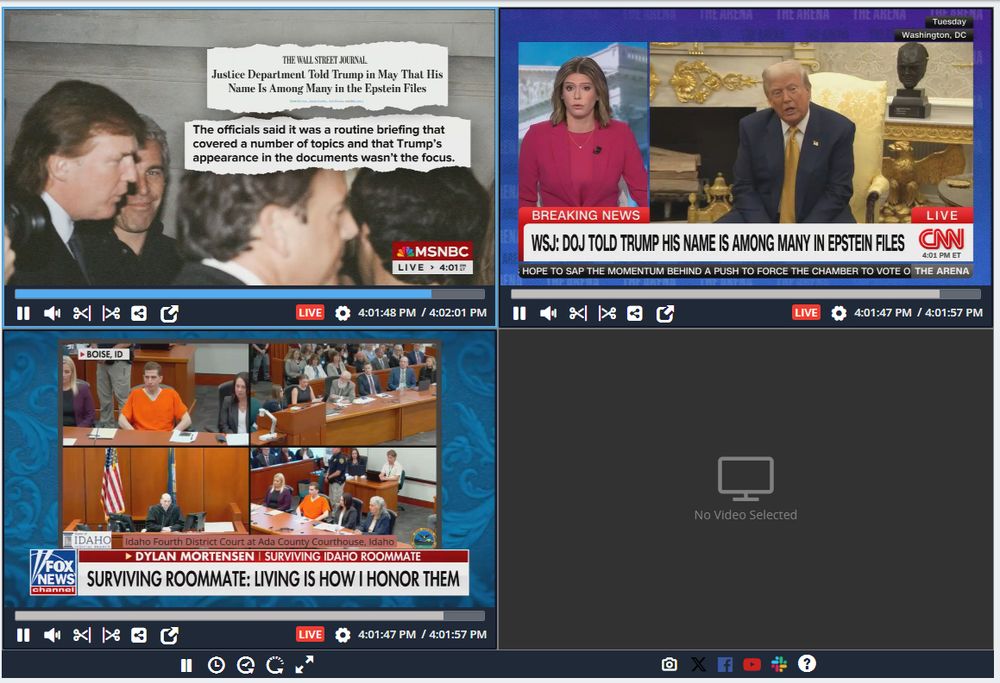Jump to LIVE in MSNBC panel
This screenshot has width=1000, height=683.
(310, 312)
